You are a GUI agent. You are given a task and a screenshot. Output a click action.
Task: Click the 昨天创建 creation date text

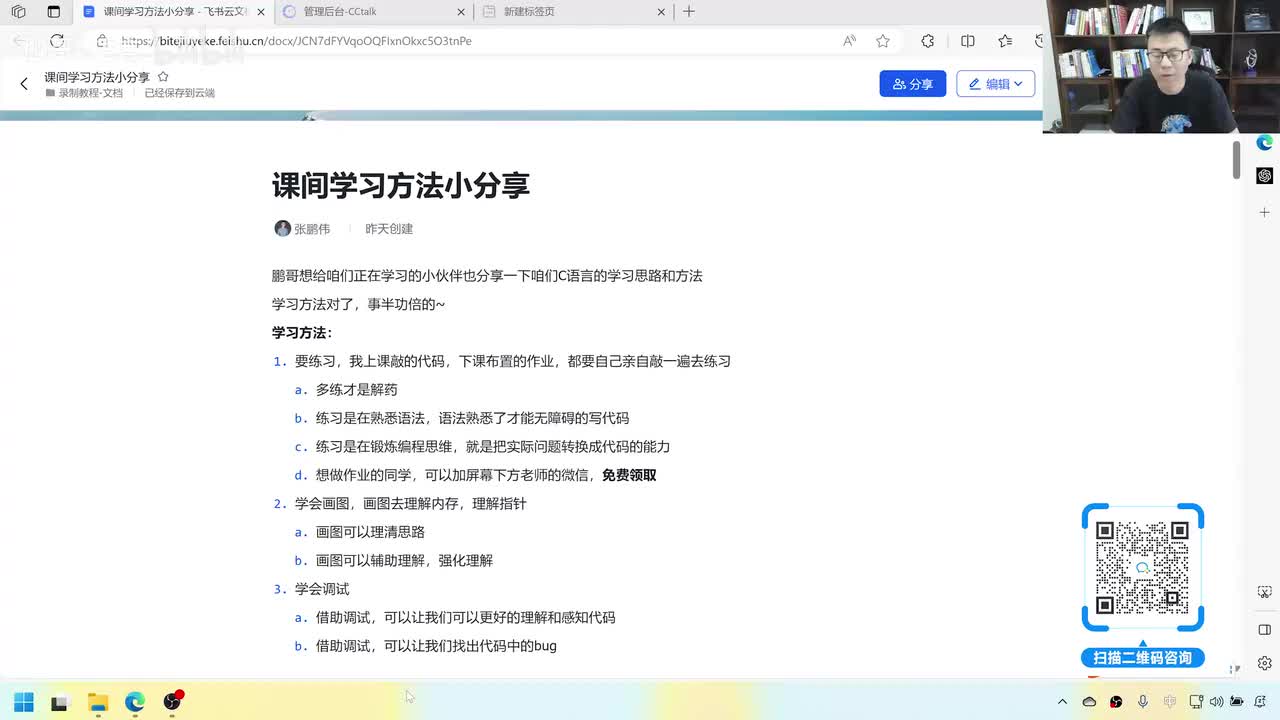click(389, 229)
